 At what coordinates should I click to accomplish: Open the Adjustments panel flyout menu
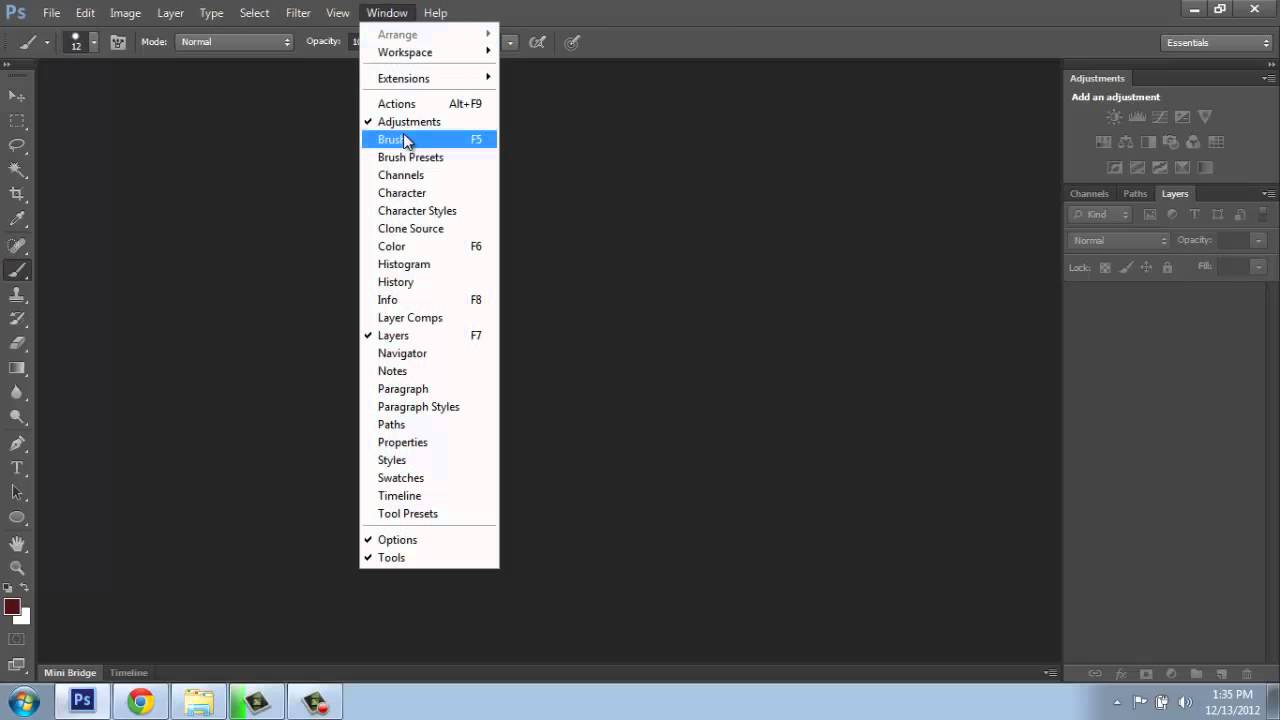[1268, 78]
